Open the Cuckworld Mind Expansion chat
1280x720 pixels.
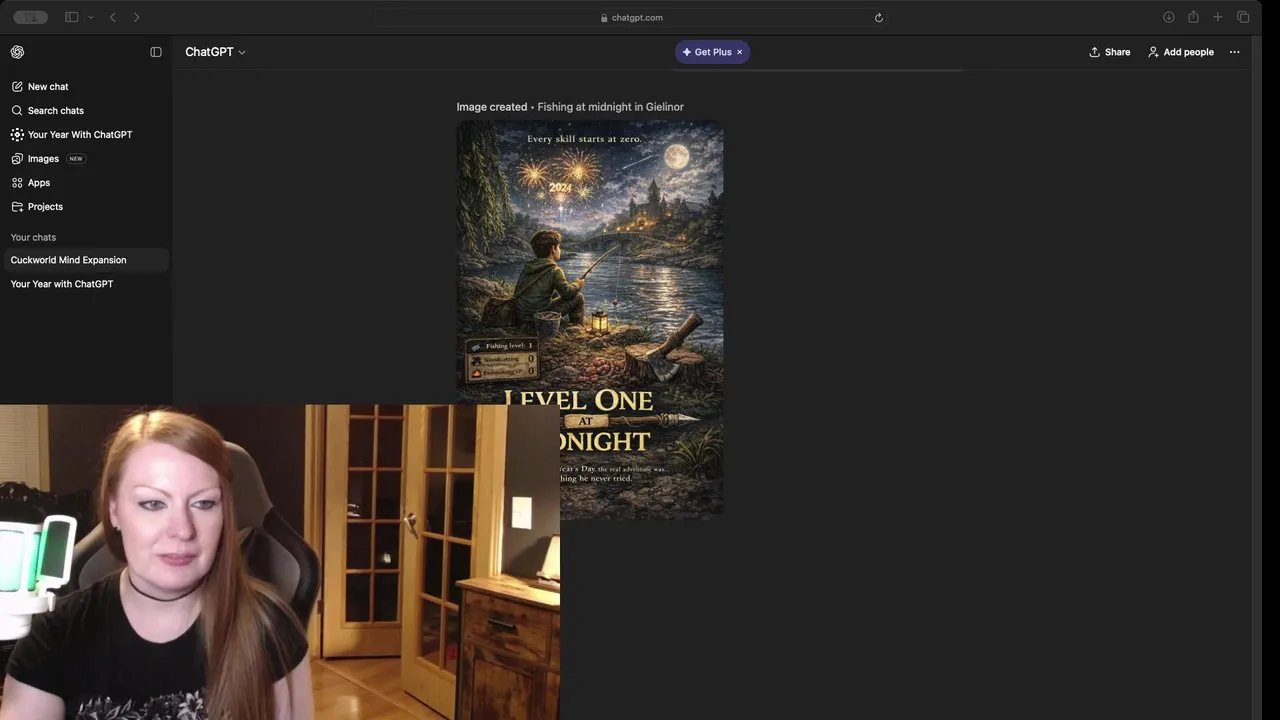[86, 260]
